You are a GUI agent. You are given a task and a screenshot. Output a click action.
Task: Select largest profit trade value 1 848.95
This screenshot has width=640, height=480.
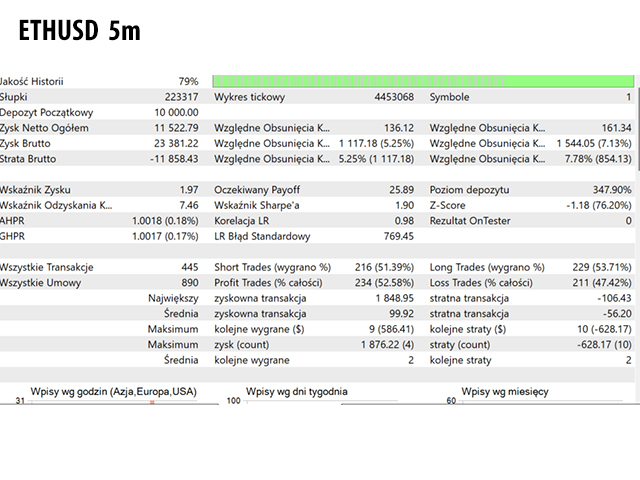[x=395, y=299]
